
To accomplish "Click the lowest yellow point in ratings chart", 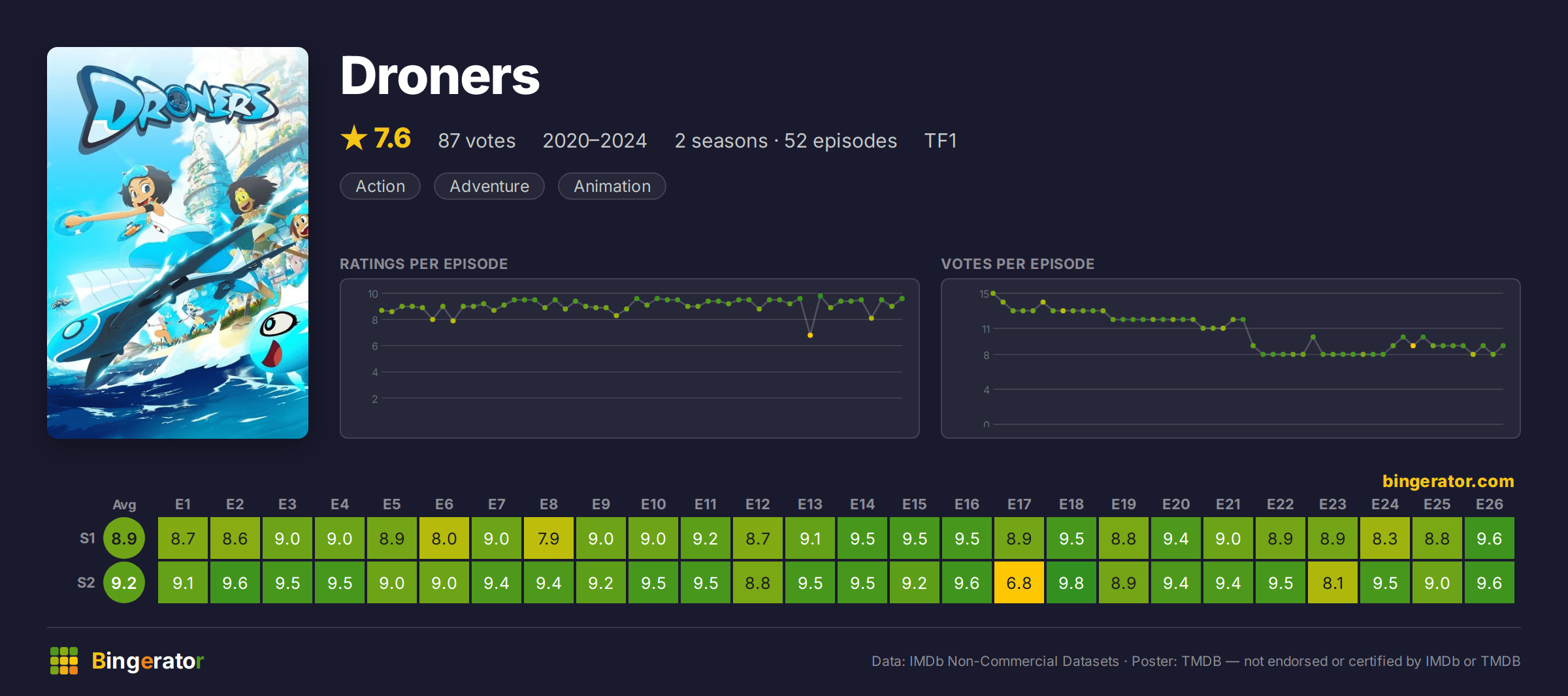I will tap(810, 336).
